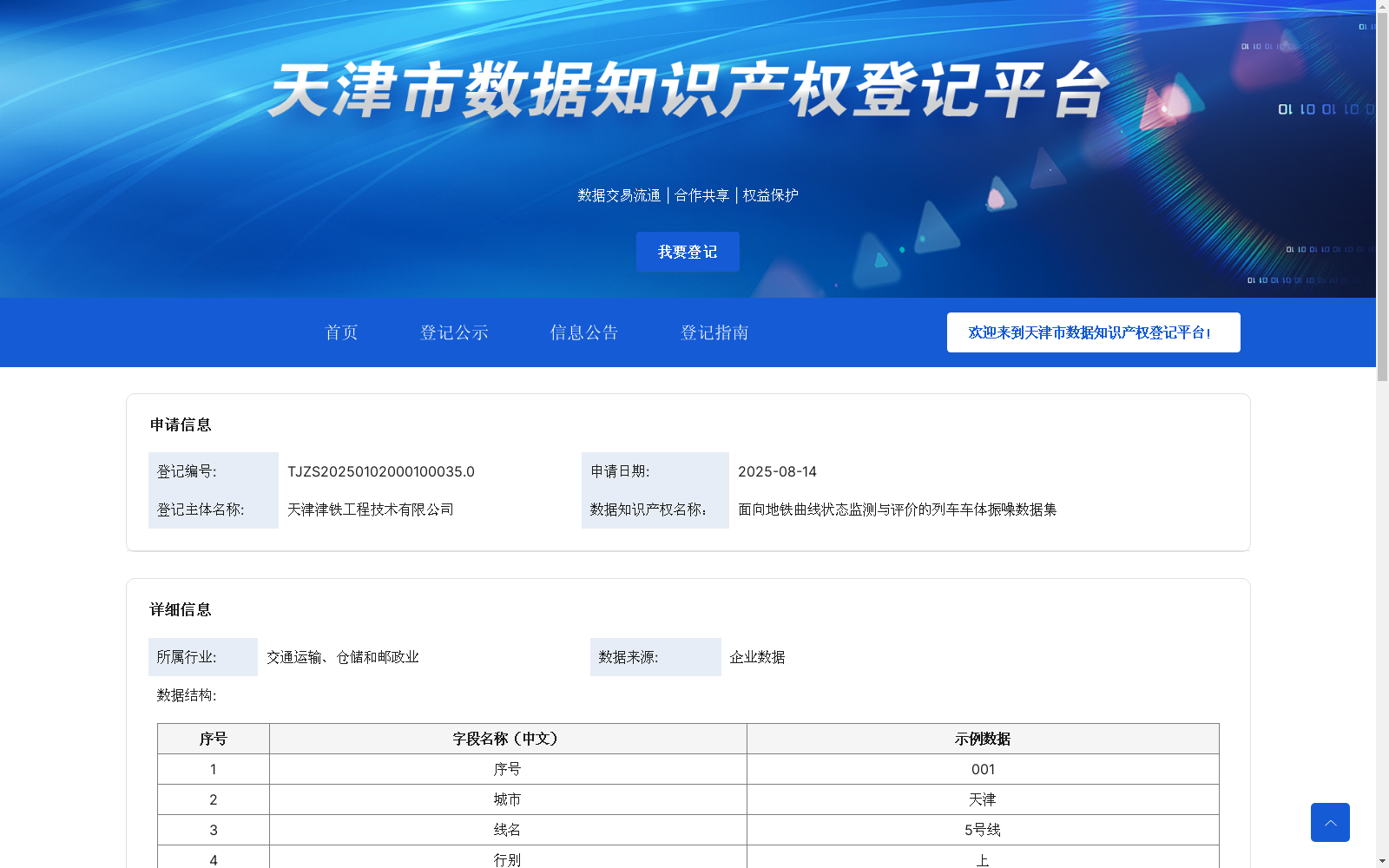Screen dimensions: 1389x868
Task: Click the scrollbar down arrow
Action: coord(1382,862)
